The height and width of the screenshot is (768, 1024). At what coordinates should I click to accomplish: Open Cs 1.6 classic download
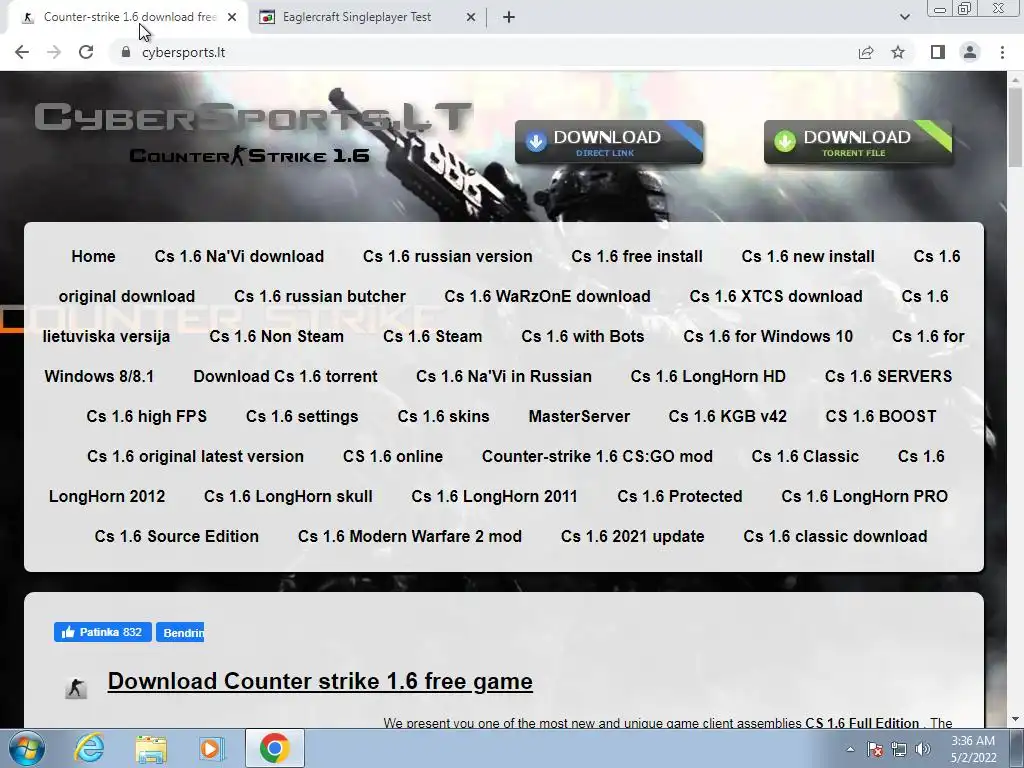pos(835,536)
